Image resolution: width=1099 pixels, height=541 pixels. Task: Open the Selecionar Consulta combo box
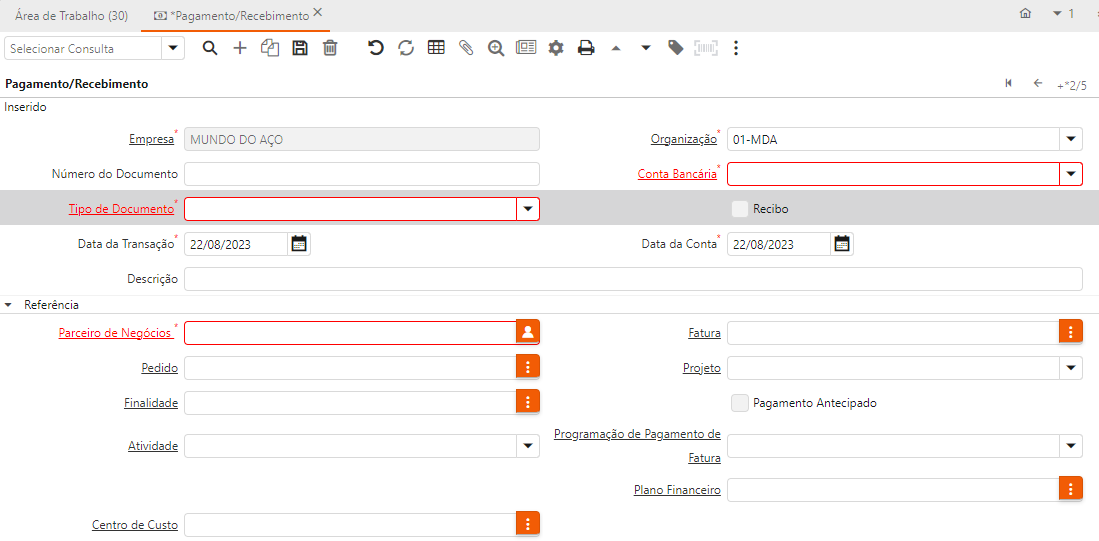[x=173, y=48]
